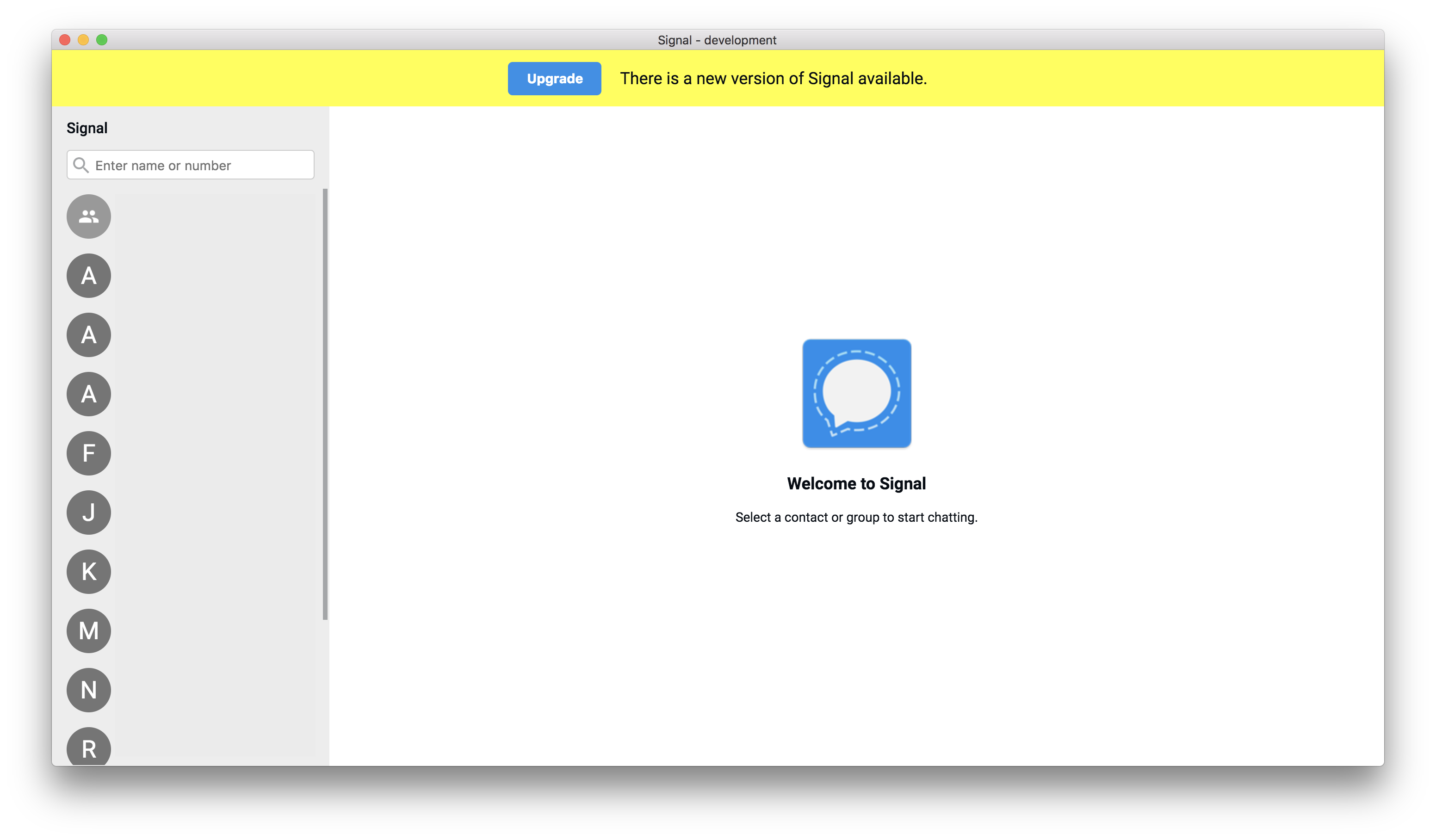Screen dimensions: 1436x840
Task: Select the contact with N avatar
Action: pos(88,690)
